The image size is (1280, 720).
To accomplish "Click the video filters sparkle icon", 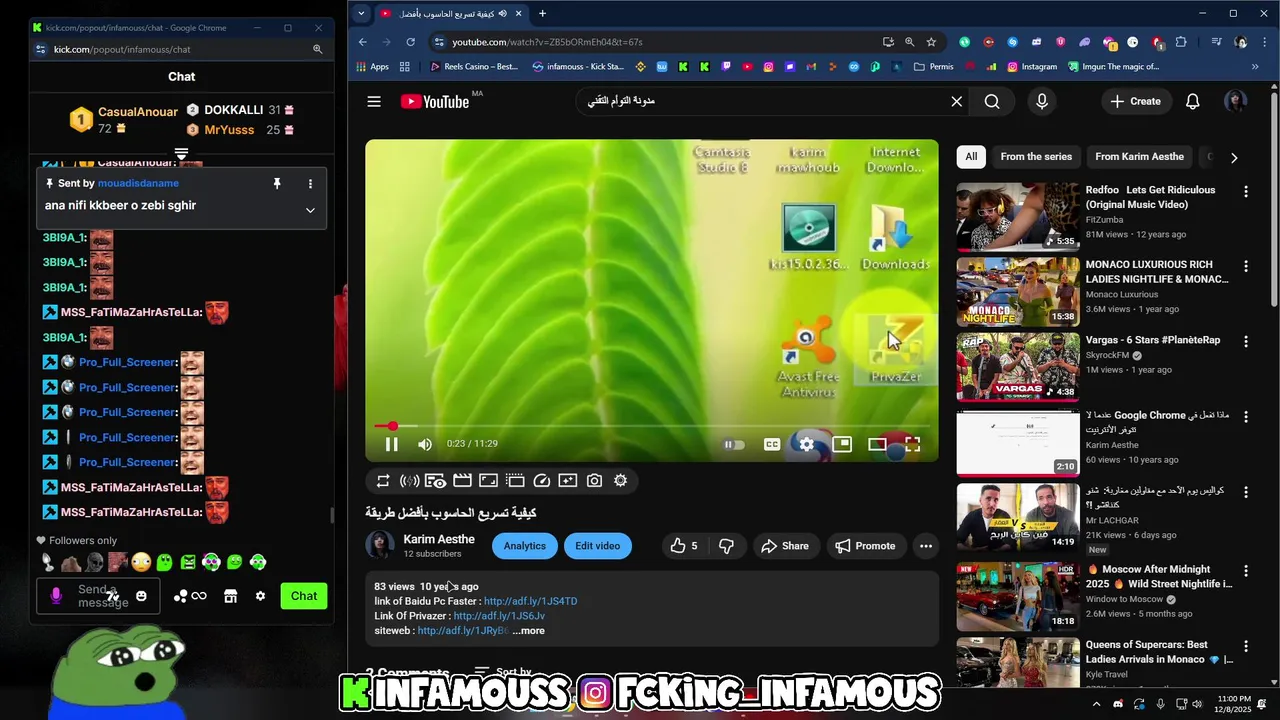I will pos(568,481).
